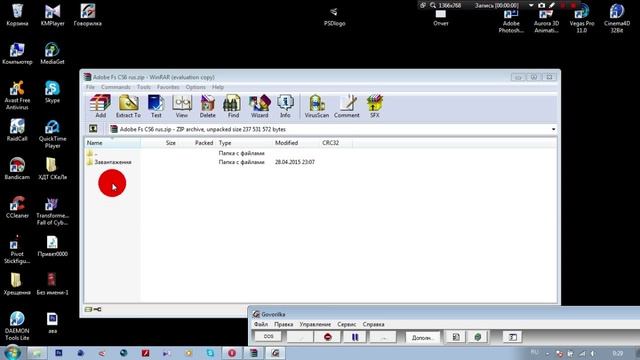
Task: Click the KMPlayer desktop icon
Action: coord(52,15)
